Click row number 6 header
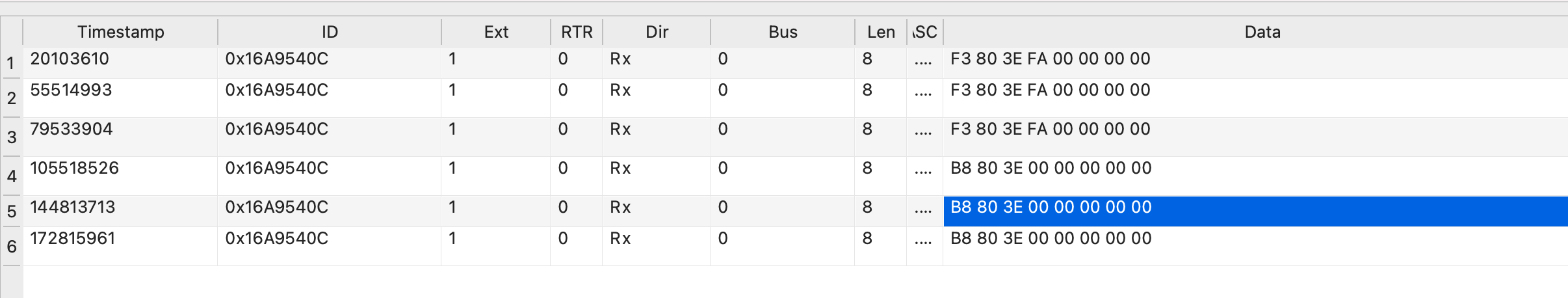The image size is (1568, 298). (11, 247)
